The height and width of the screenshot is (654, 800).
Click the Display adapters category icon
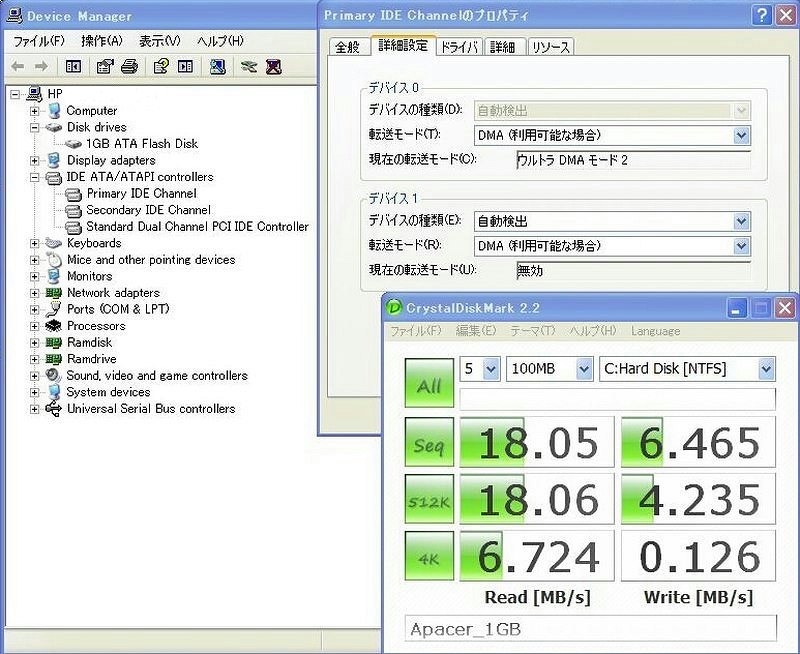[54, 160]
